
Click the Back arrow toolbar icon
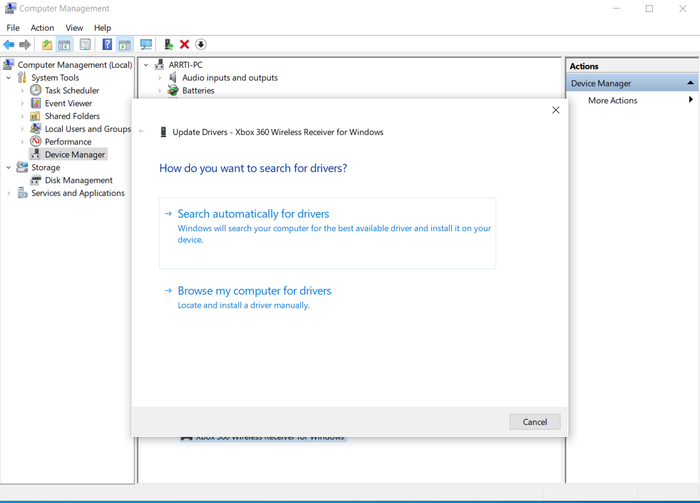pos(9,45)
